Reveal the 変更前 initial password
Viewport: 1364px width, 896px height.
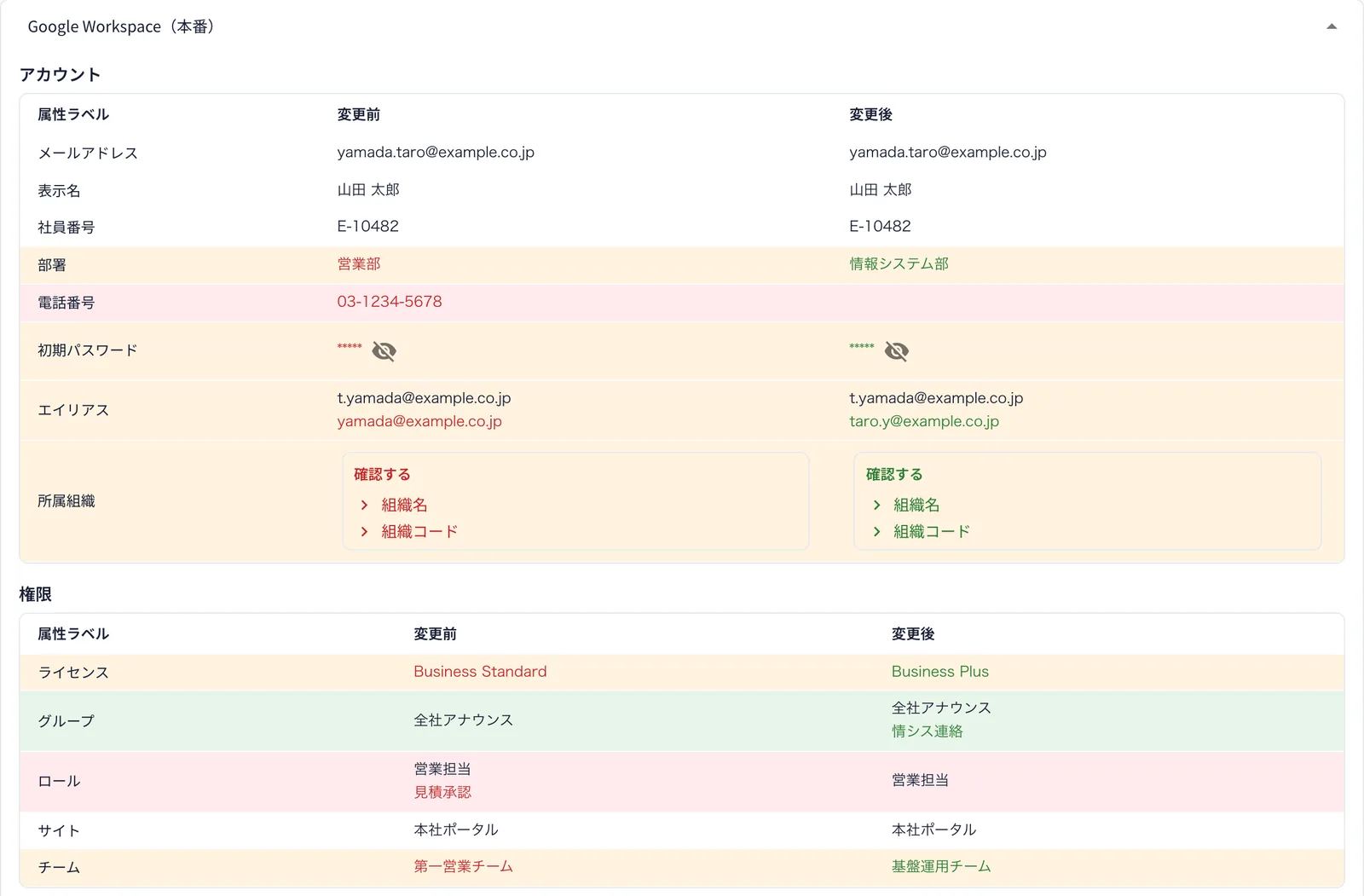tap(384, 351)
